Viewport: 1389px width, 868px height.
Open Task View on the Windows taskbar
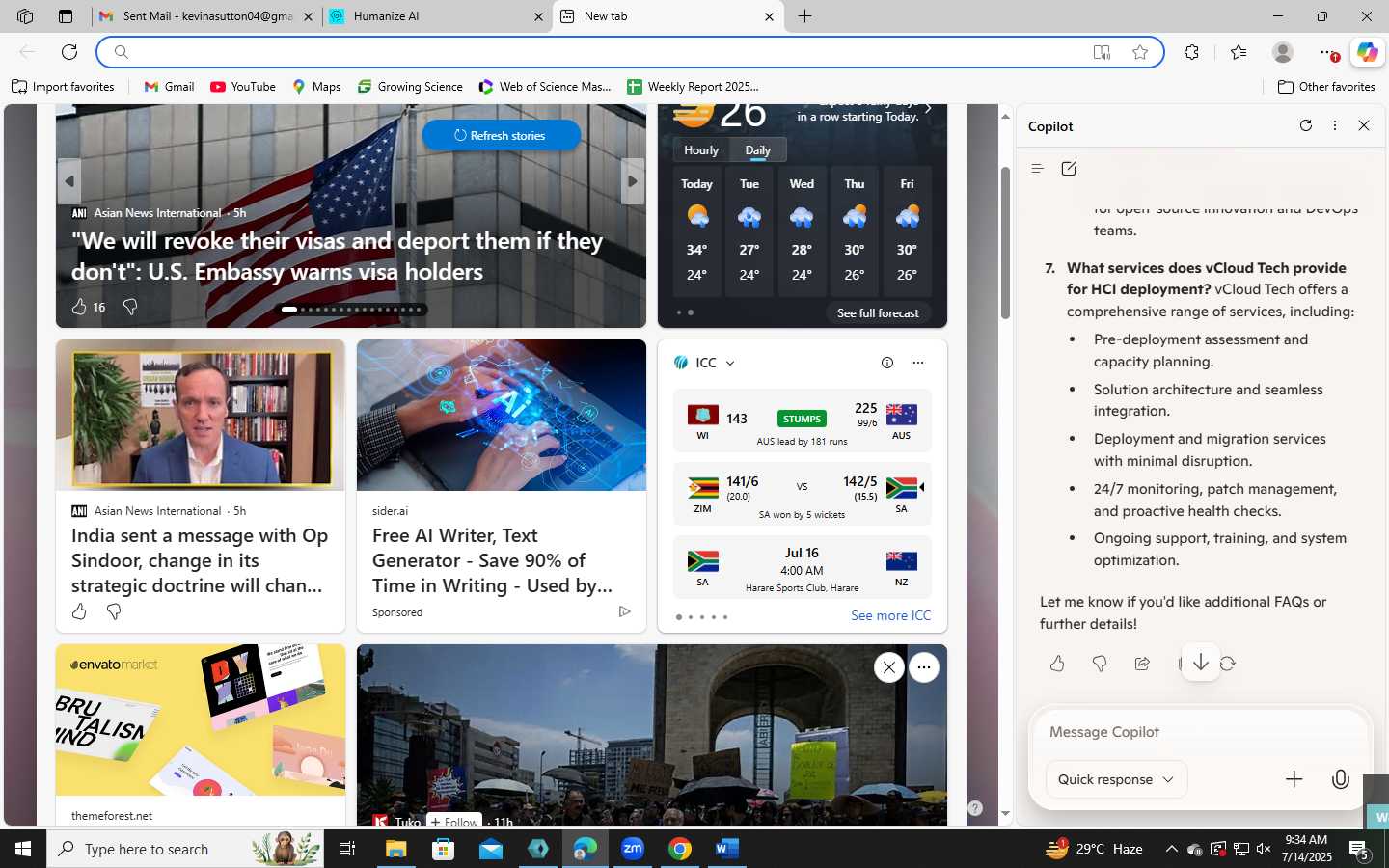click(346, 849)
